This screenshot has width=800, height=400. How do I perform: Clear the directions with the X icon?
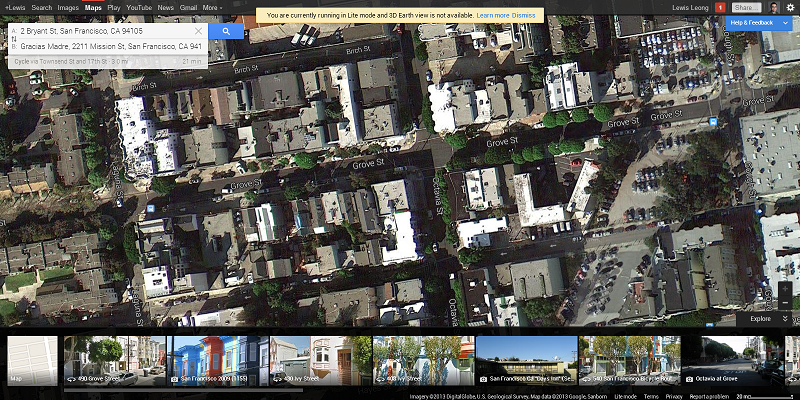tap(198, 31)
